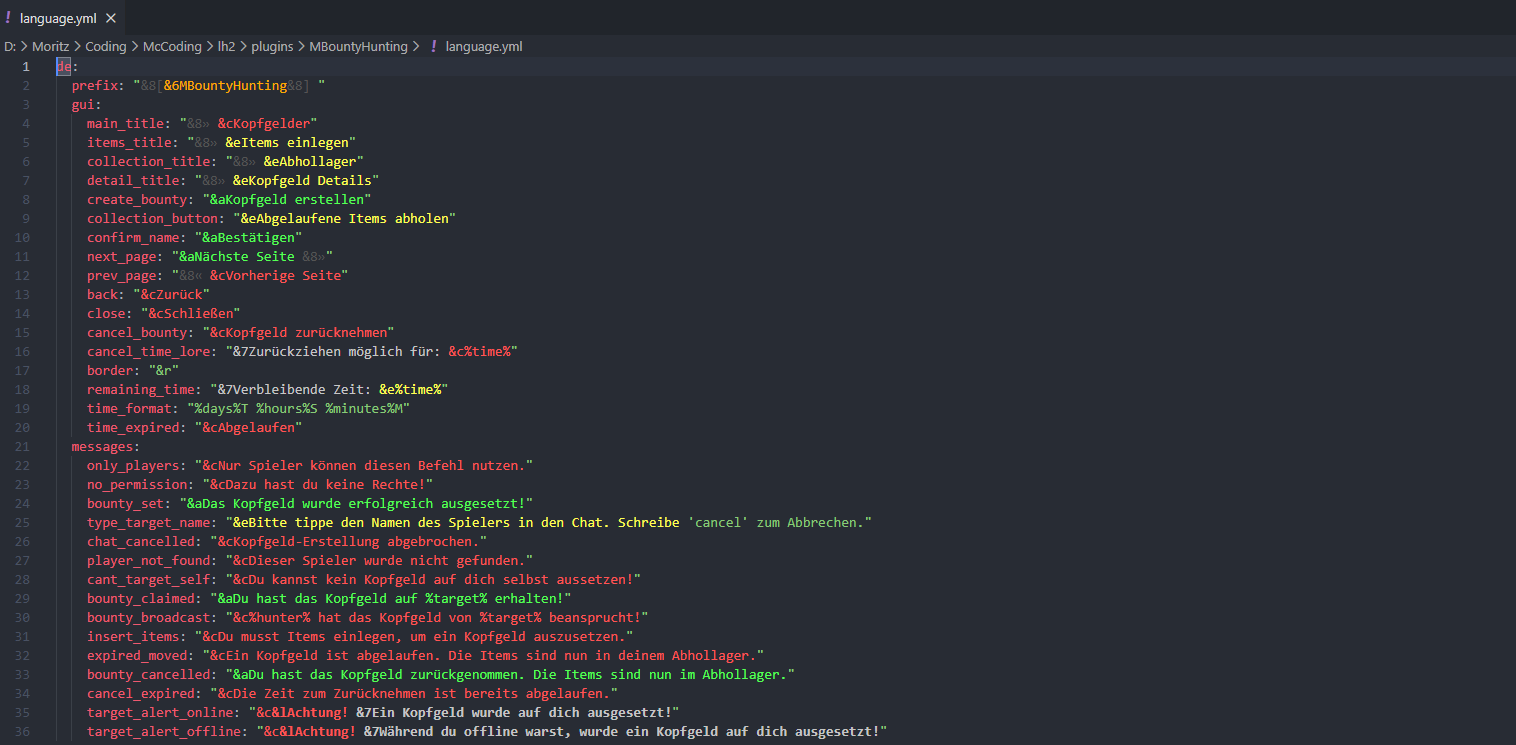Open the plugins breadcrumb folder
The image size is (1516, 745).
click(272, 47)
